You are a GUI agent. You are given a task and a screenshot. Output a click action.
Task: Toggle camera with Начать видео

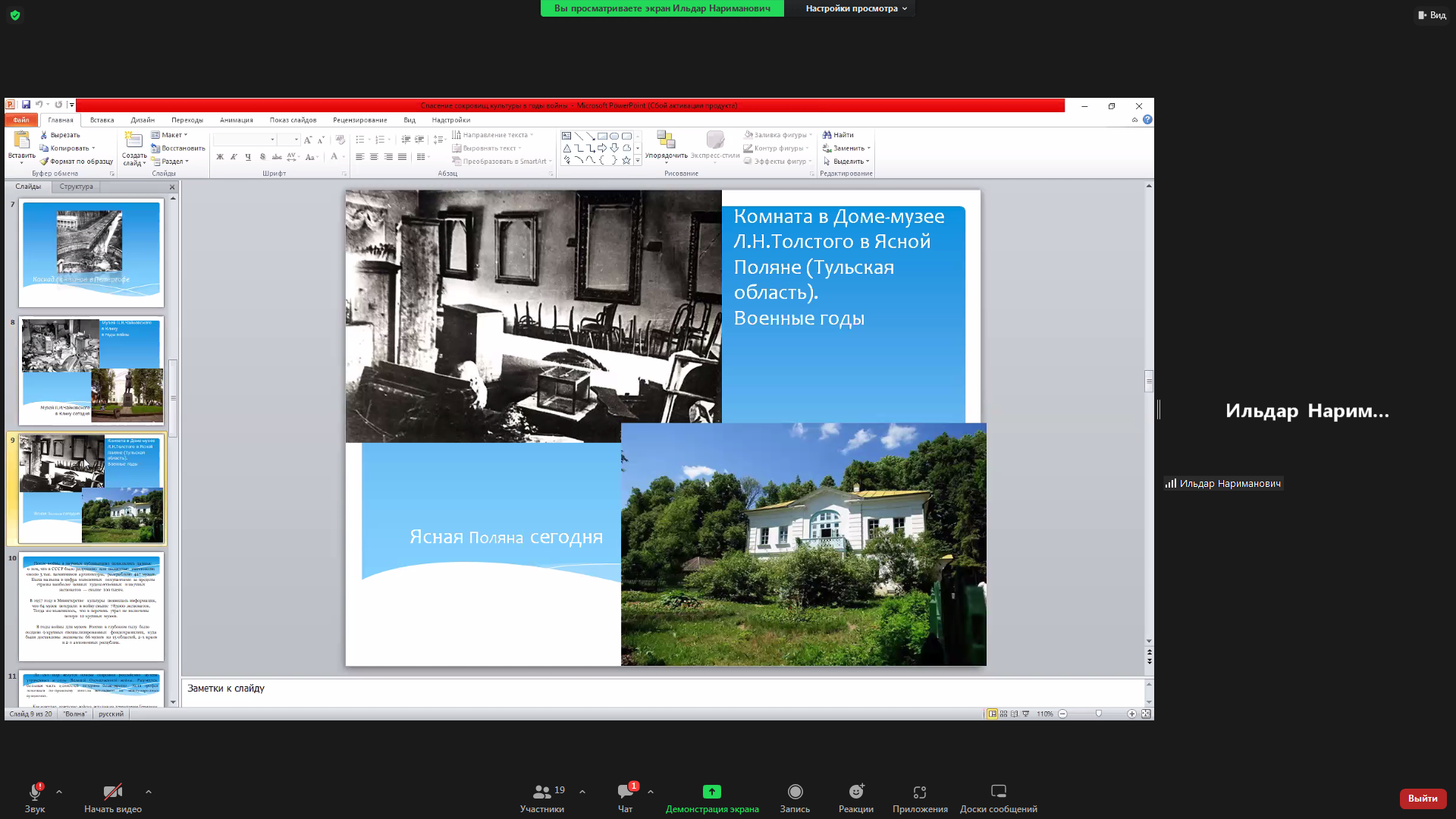pyautogui.click(x=113, y=792)
